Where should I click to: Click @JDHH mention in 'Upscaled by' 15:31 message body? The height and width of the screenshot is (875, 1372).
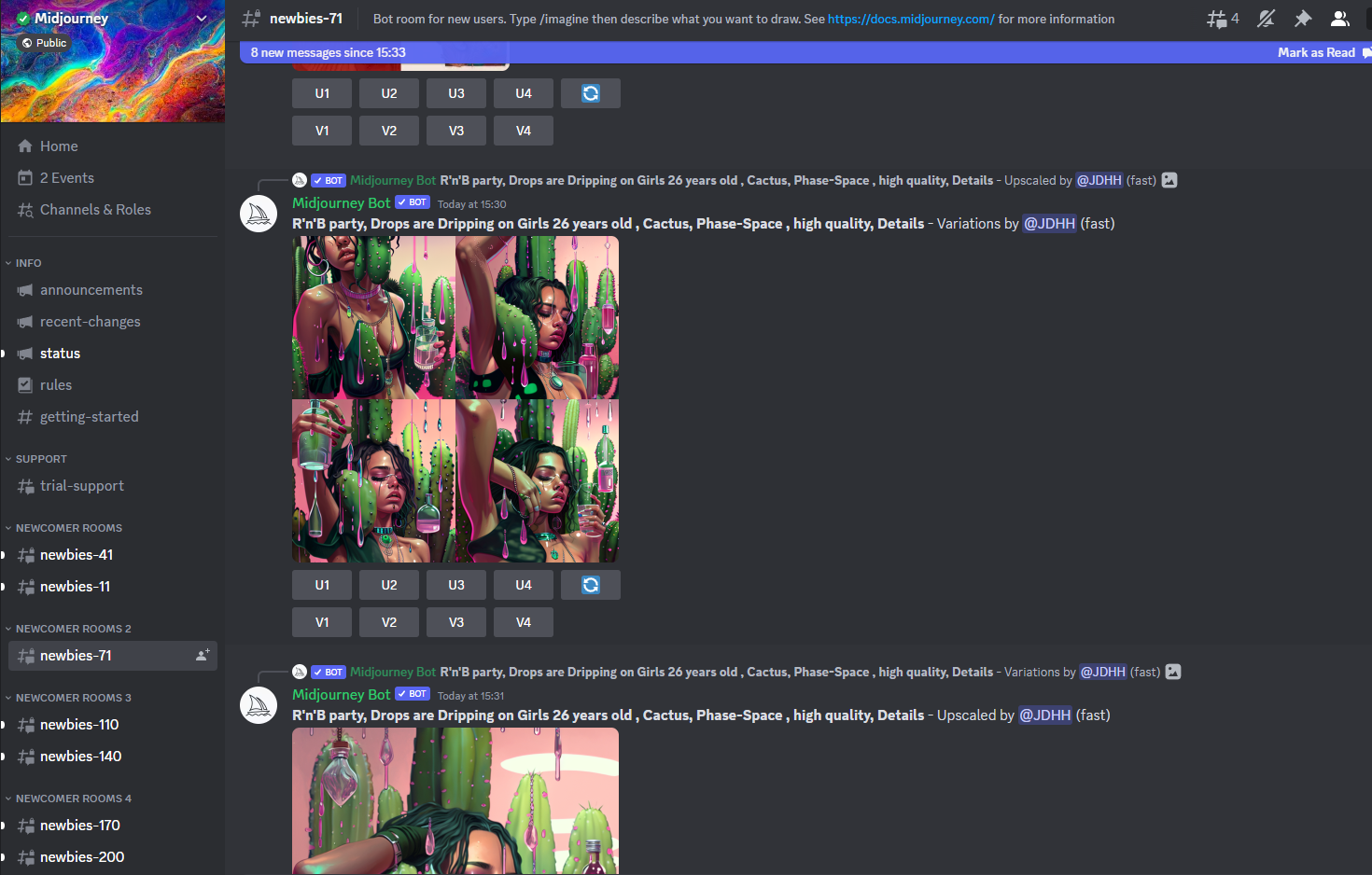click(x=1045, y=715)
